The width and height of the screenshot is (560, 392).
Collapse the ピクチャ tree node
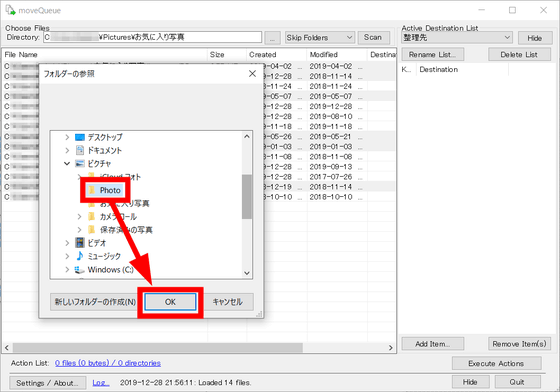(67, 164)
